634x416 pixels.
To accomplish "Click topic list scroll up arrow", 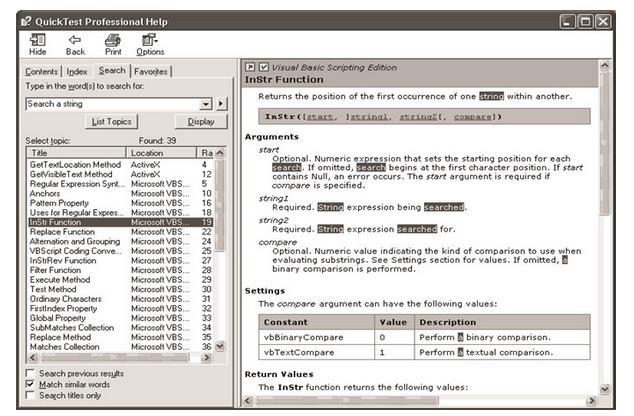I will tap(220, 153).
